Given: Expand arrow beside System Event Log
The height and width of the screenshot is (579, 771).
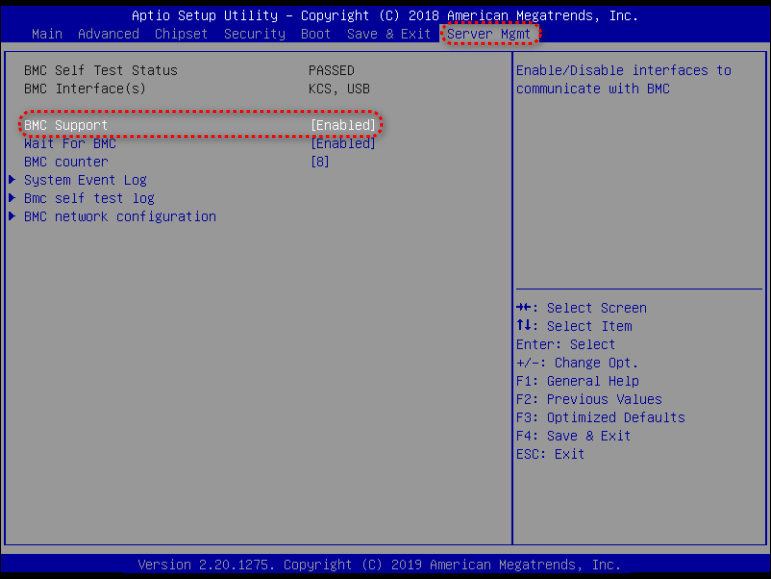Looking at the screenshot, I should pos(12,180).
